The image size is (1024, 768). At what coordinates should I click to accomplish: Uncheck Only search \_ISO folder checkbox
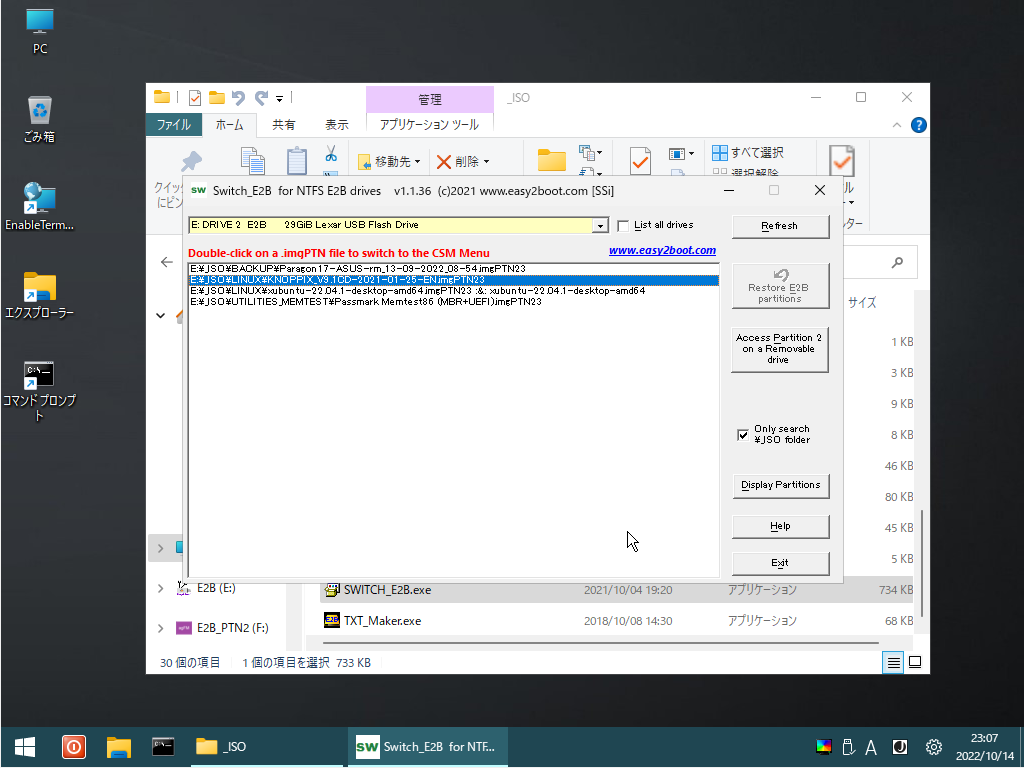(743, 435)
